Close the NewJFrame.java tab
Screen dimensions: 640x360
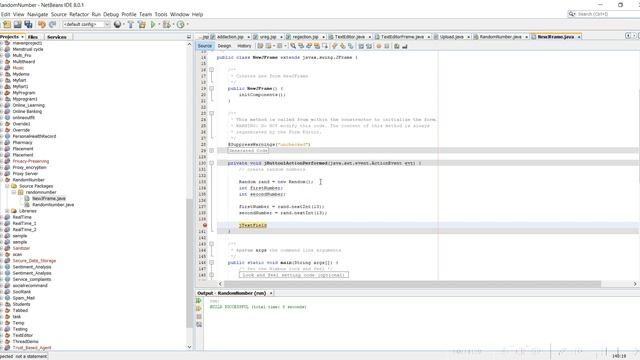579,37
